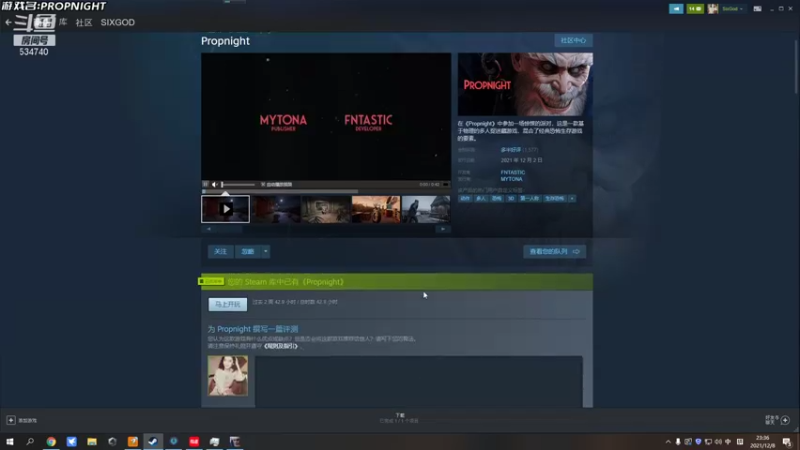The height and width of the screenshot is (450, 800).
Task: Click the 第一人称 tag
Action: pyautogui.click(x=529, y=198)
